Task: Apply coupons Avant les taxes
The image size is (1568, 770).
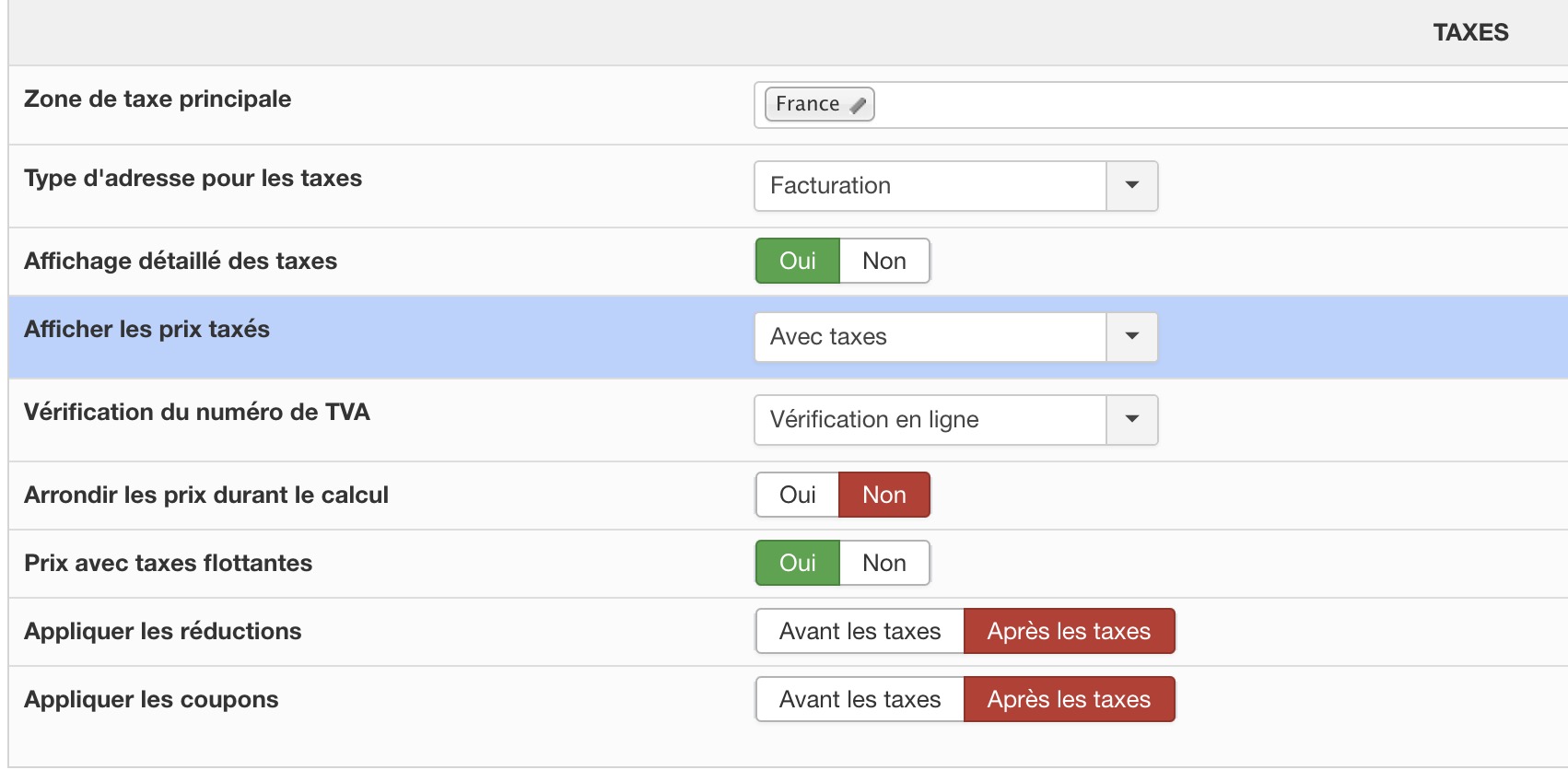Action: click(860, 700)
